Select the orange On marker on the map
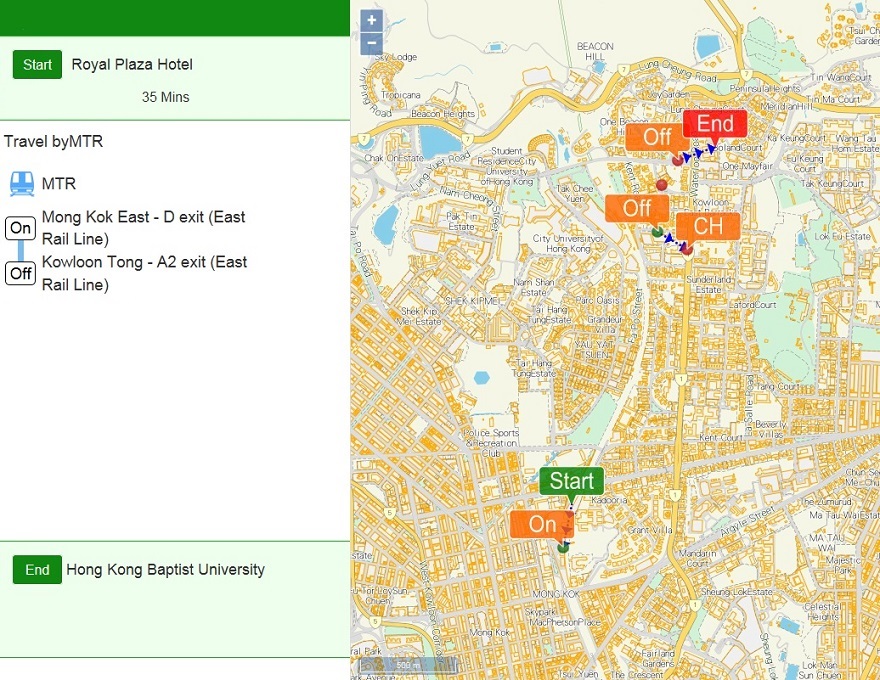This screenshot has width=880, height=680. click(x=542, y=525)
